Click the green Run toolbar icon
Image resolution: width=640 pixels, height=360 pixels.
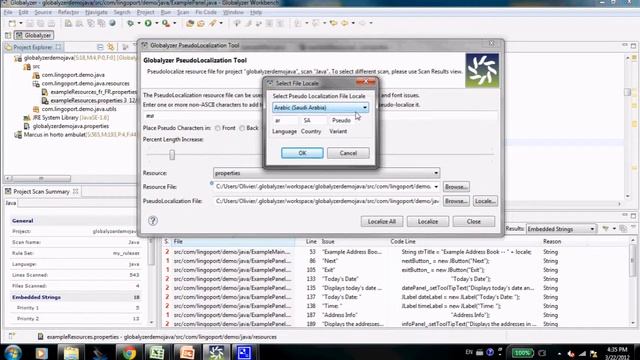tap(148, 23)
